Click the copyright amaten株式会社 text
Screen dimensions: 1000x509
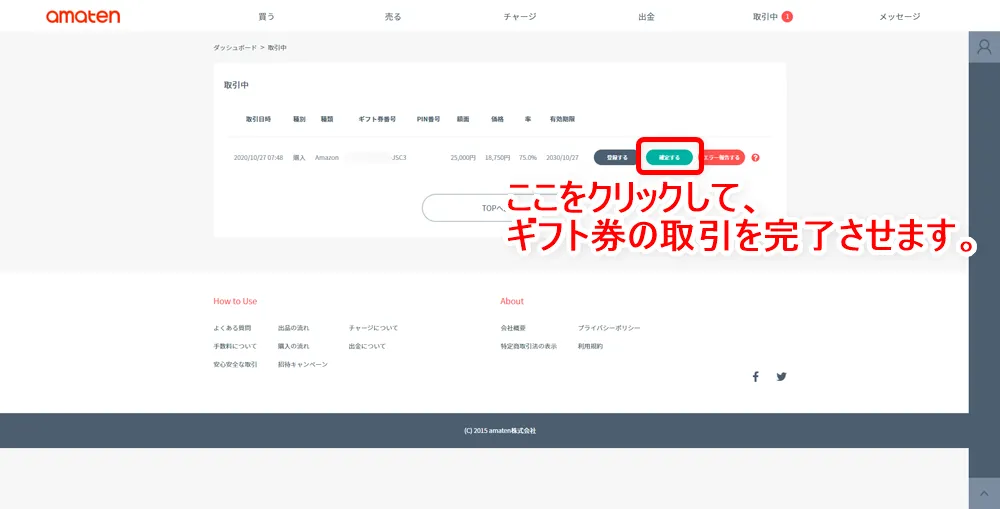[x=500, y=431]
